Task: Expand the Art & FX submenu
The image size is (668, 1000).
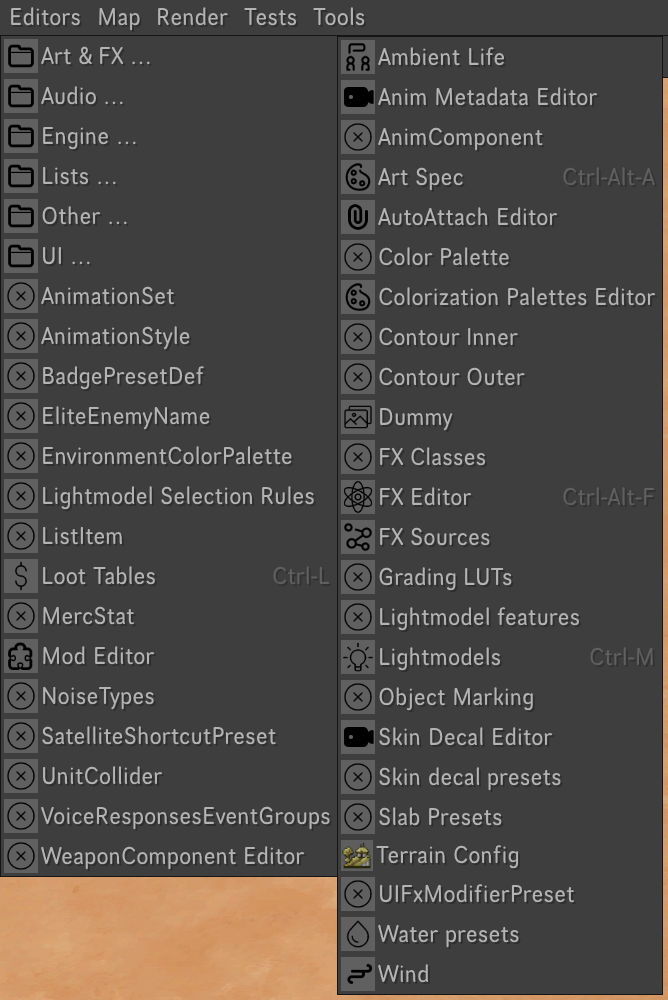Action: (x=95, y=56)
